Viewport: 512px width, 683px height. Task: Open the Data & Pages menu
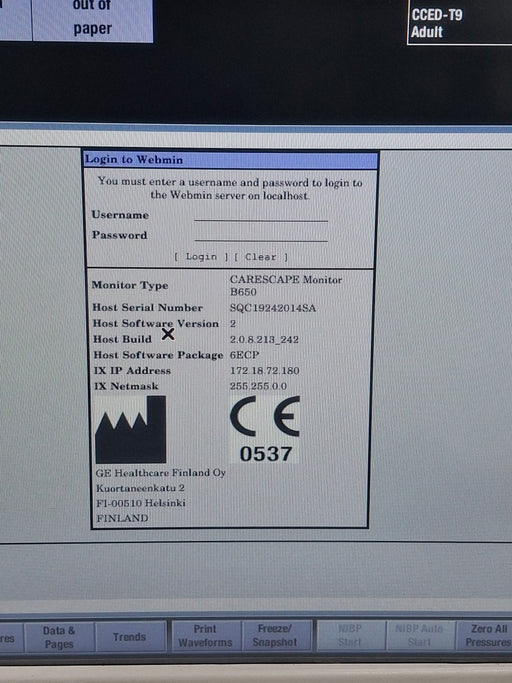59,637
